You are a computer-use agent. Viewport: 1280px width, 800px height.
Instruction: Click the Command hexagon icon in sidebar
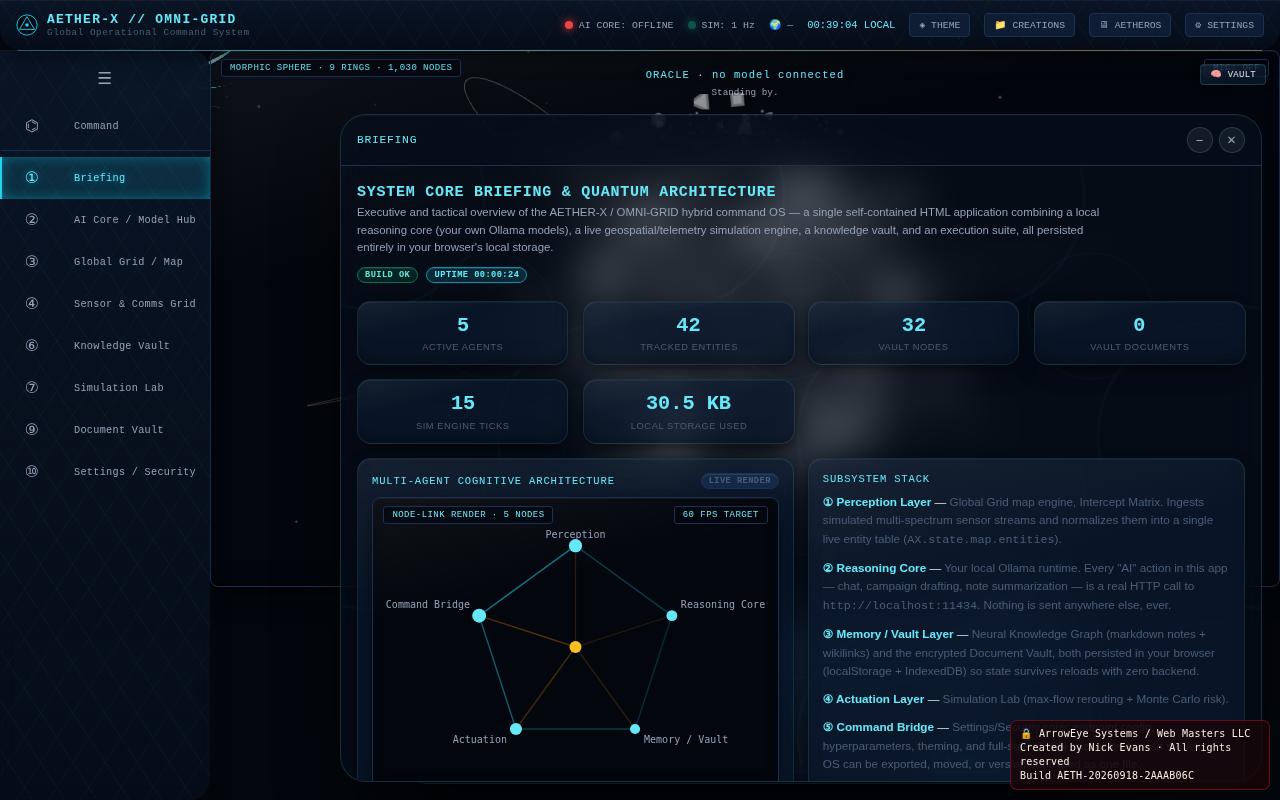pos(32,126)
